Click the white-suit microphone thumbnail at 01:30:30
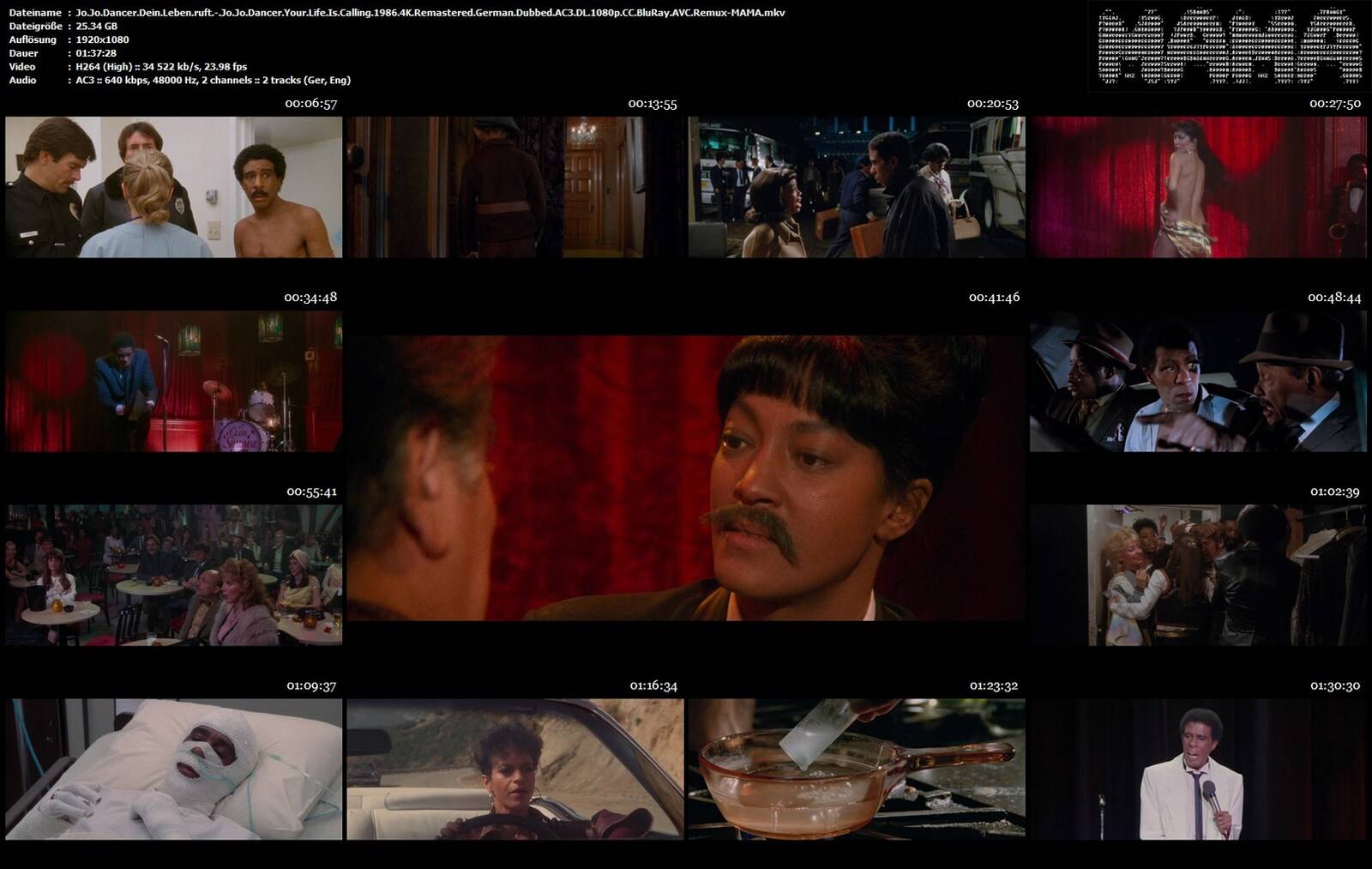The width and height of the screenshot is (1372, 869). click(1199, 769)
